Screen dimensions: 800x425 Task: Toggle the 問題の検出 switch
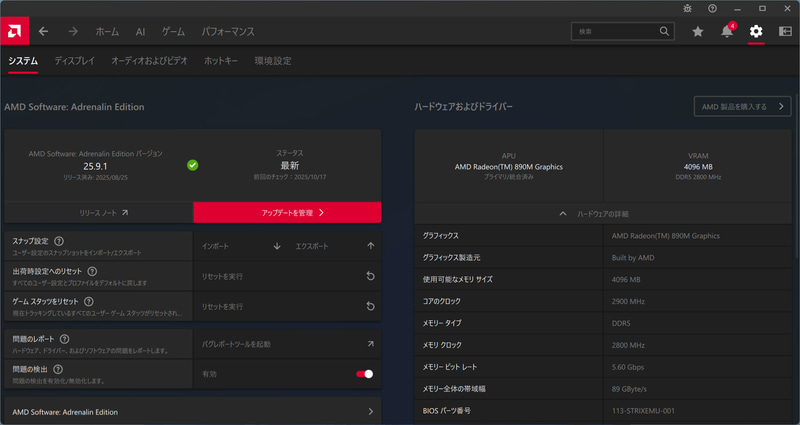365,374
